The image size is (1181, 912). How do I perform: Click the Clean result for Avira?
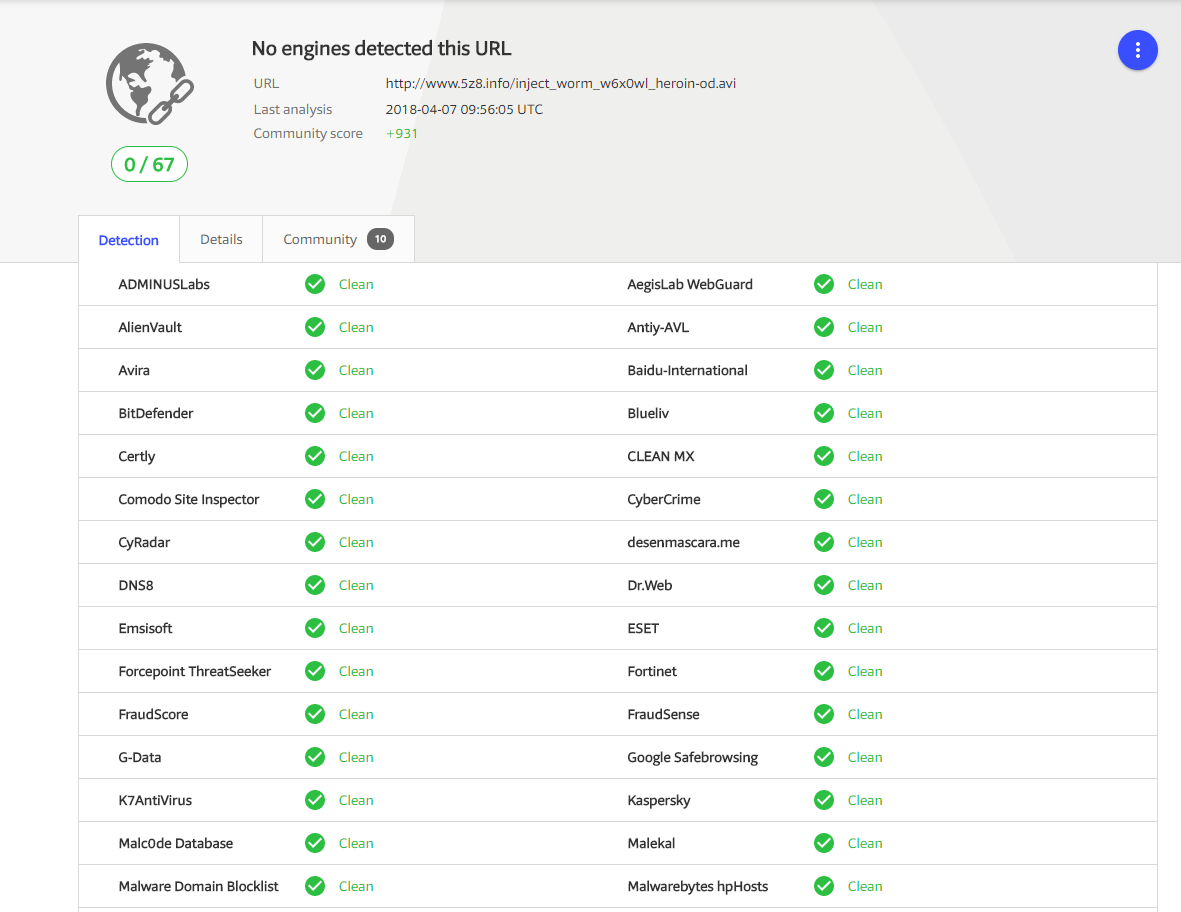(356, 370)
